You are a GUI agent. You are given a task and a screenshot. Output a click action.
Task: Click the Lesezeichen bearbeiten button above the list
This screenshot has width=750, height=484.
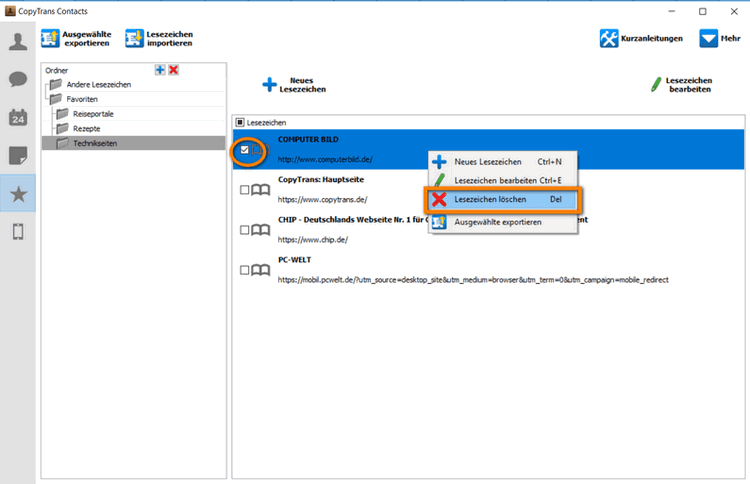click(x=682, y=85)
